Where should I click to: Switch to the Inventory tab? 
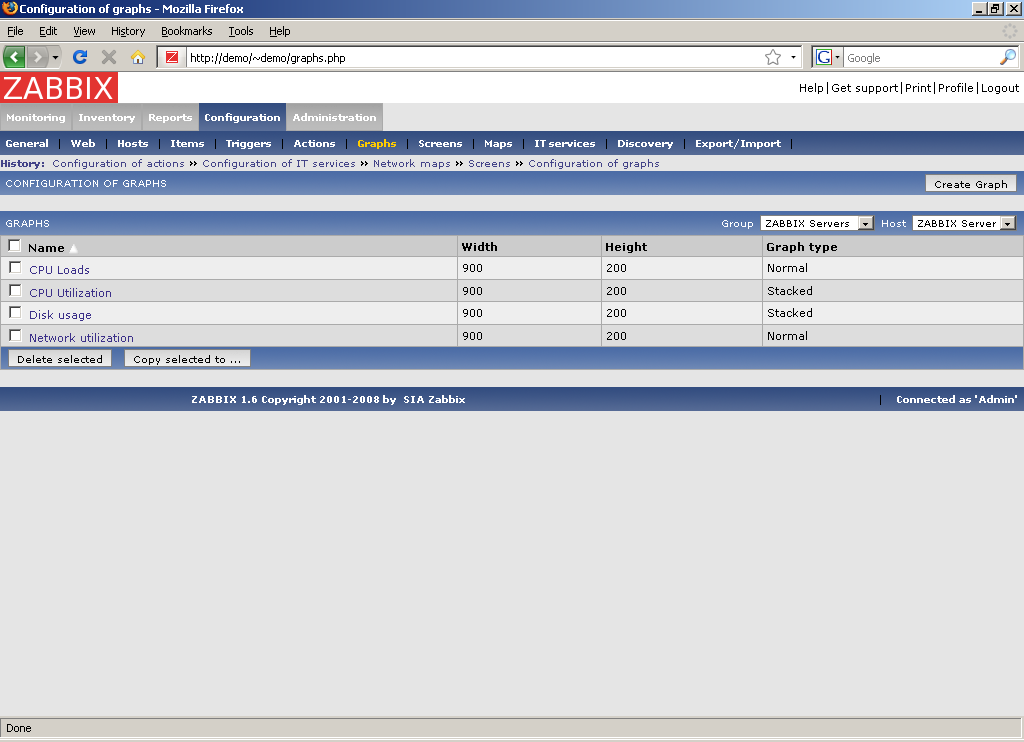[106, 118]
